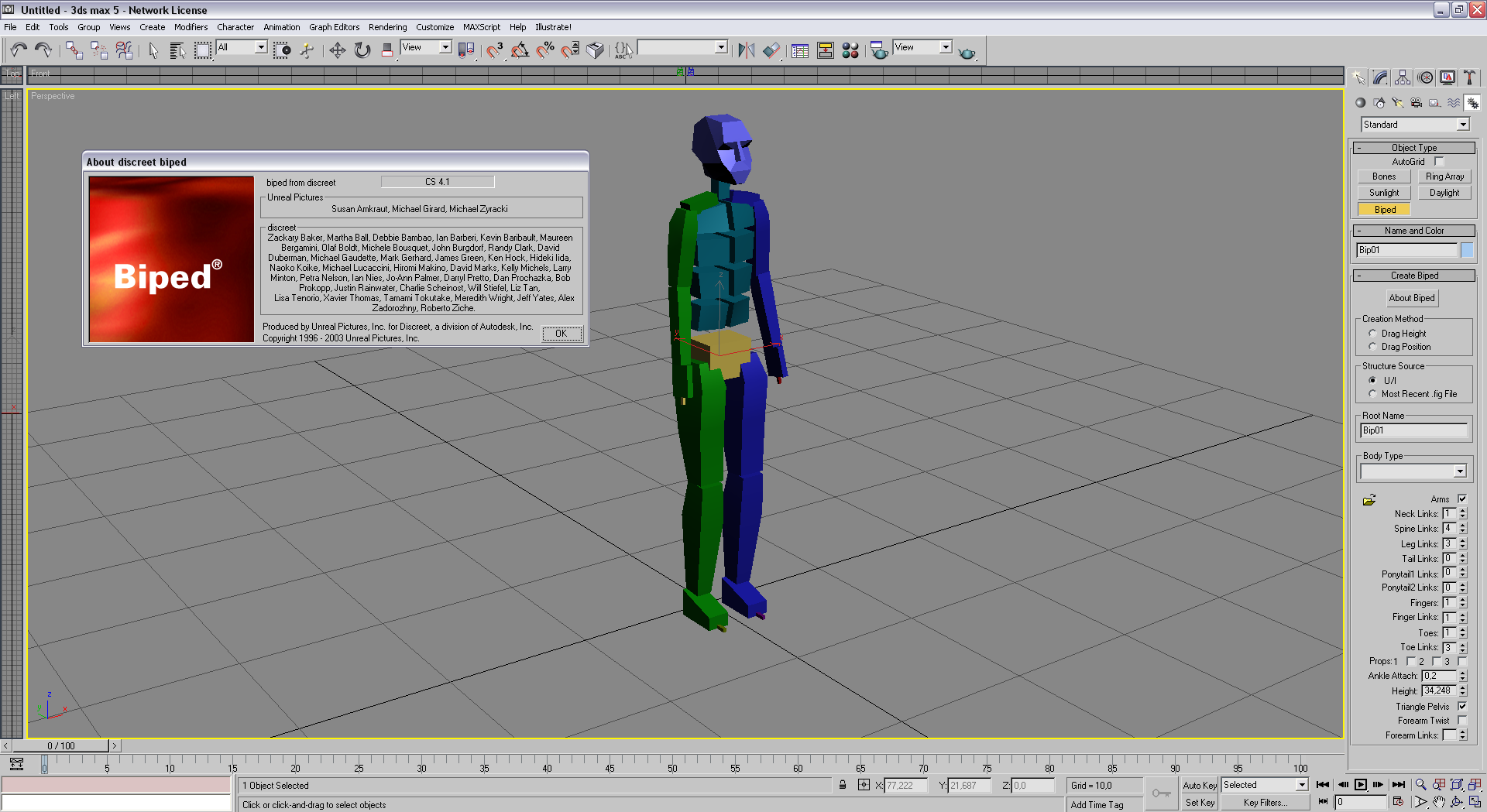Click the Zoom magnifier viewport tool
Viewport: 1487px width, 812px height.
click(1420, 785)
